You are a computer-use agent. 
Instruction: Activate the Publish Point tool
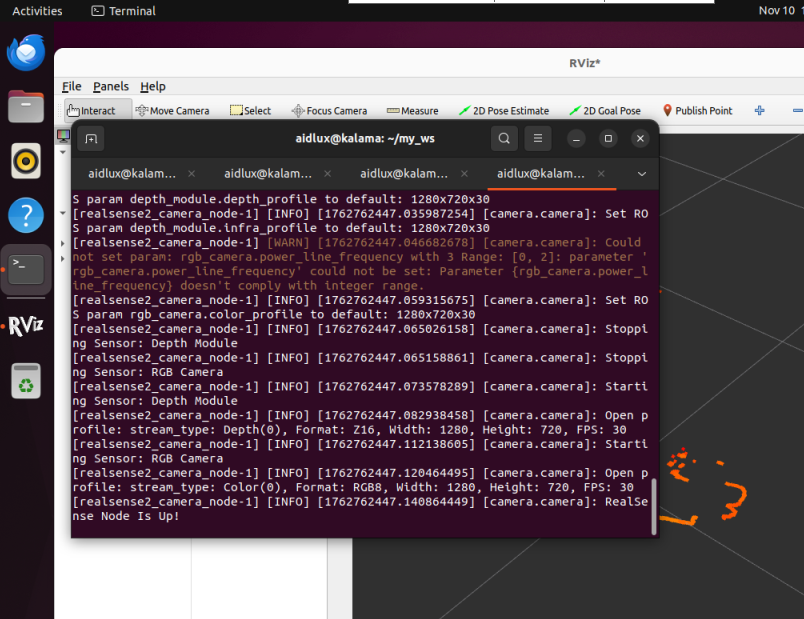tap(697, 111)
